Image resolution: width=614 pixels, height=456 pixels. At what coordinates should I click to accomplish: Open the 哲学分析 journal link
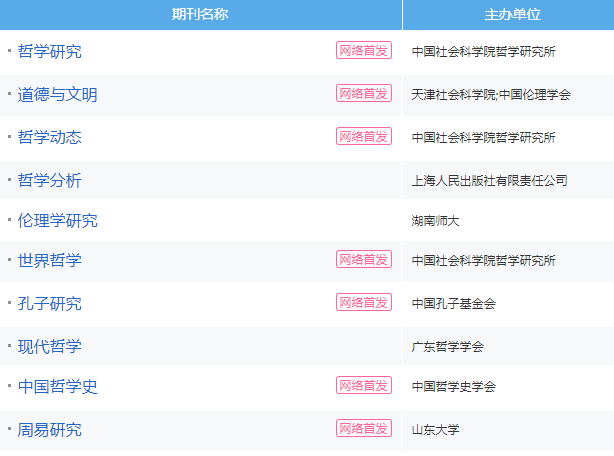point(49,180)
